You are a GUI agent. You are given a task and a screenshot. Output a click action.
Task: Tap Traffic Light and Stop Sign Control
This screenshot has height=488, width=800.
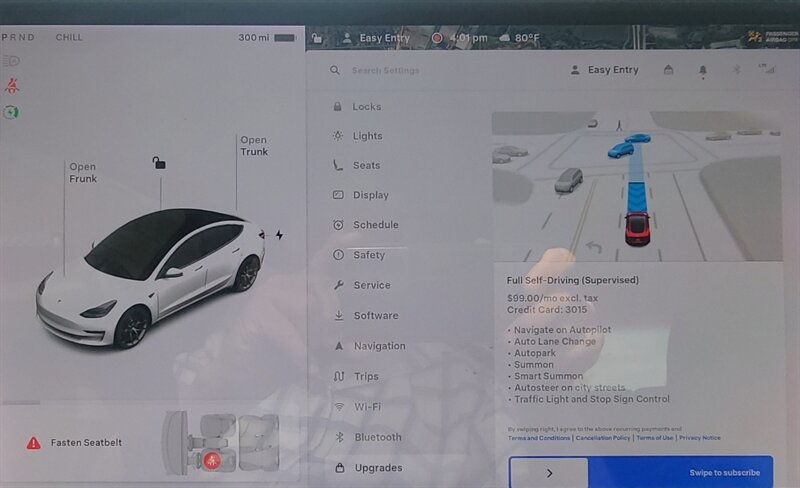click(589, 399)
